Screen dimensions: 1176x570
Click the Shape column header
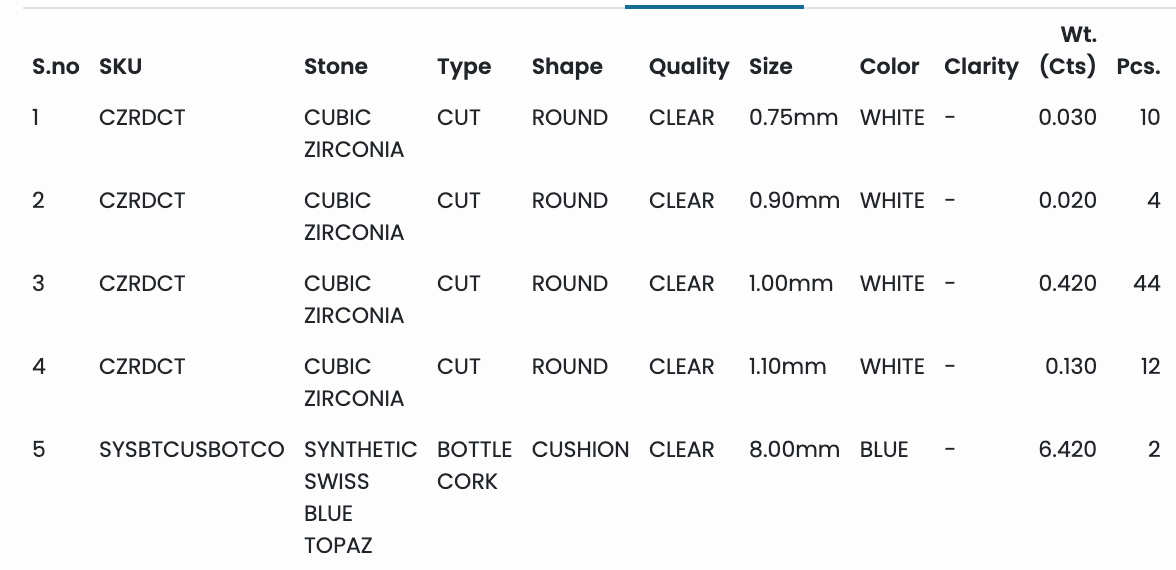coord(567,67)
